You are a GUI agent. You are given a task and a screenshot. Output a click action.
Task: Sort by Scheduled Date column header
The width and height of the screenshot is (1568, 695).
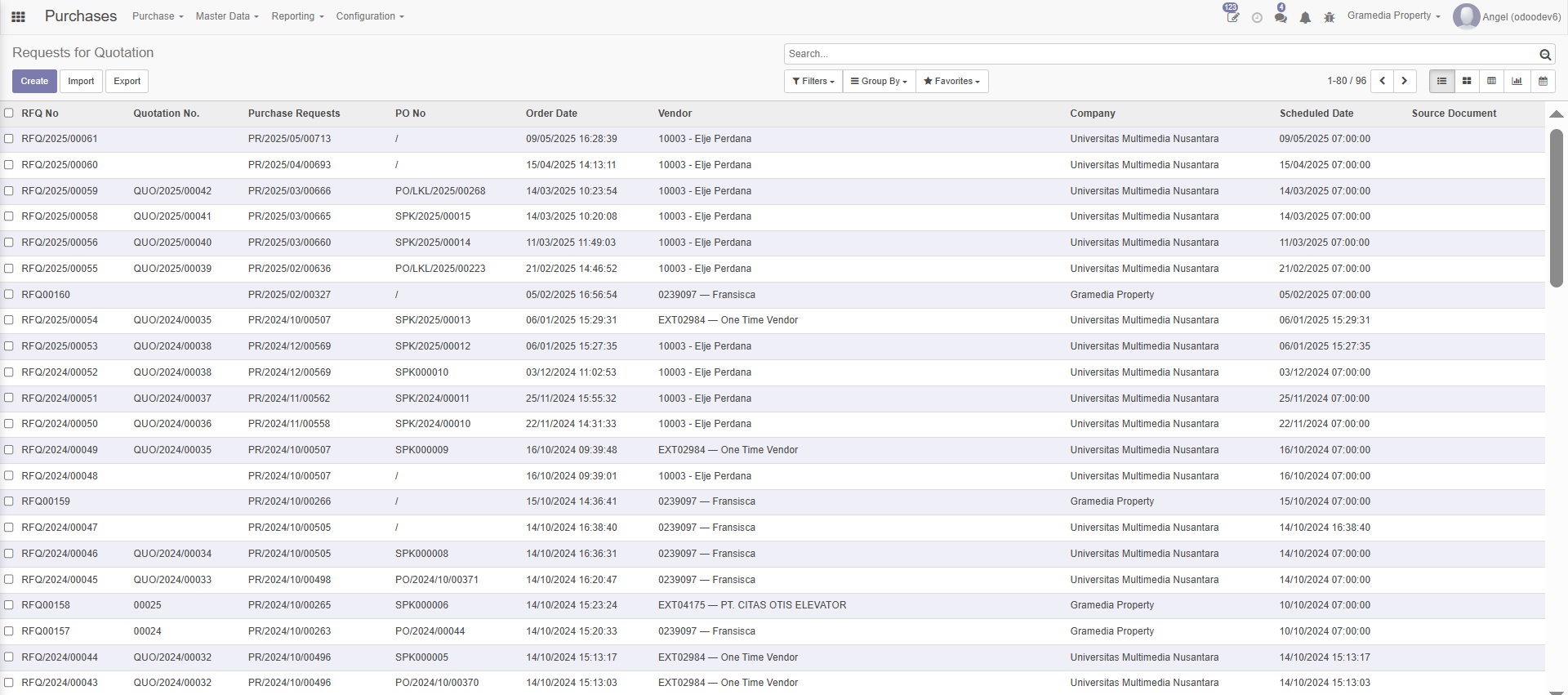click(x=1316, y=114)
